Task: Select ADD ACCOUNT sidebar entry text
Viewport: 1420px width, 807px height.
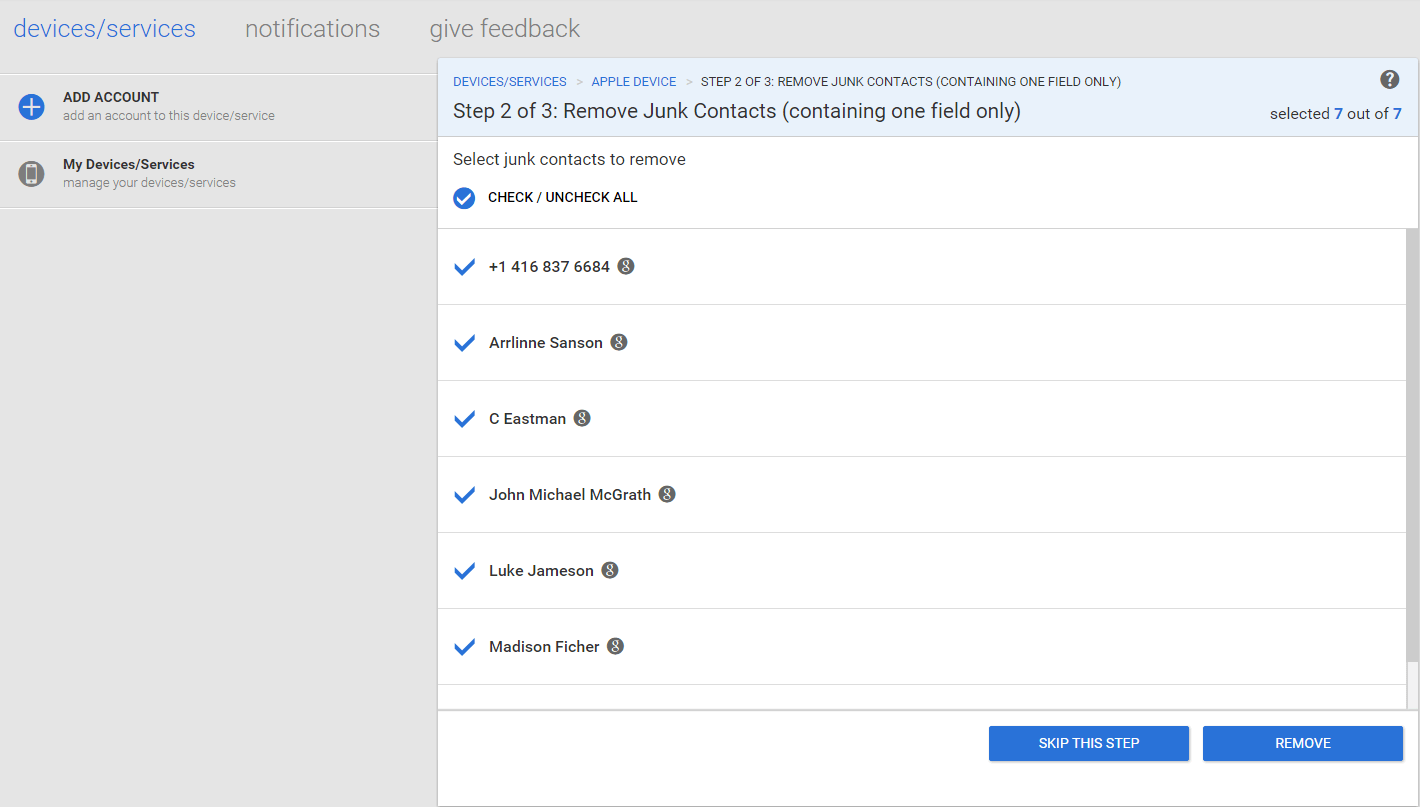Action: [x=111, y=97]
